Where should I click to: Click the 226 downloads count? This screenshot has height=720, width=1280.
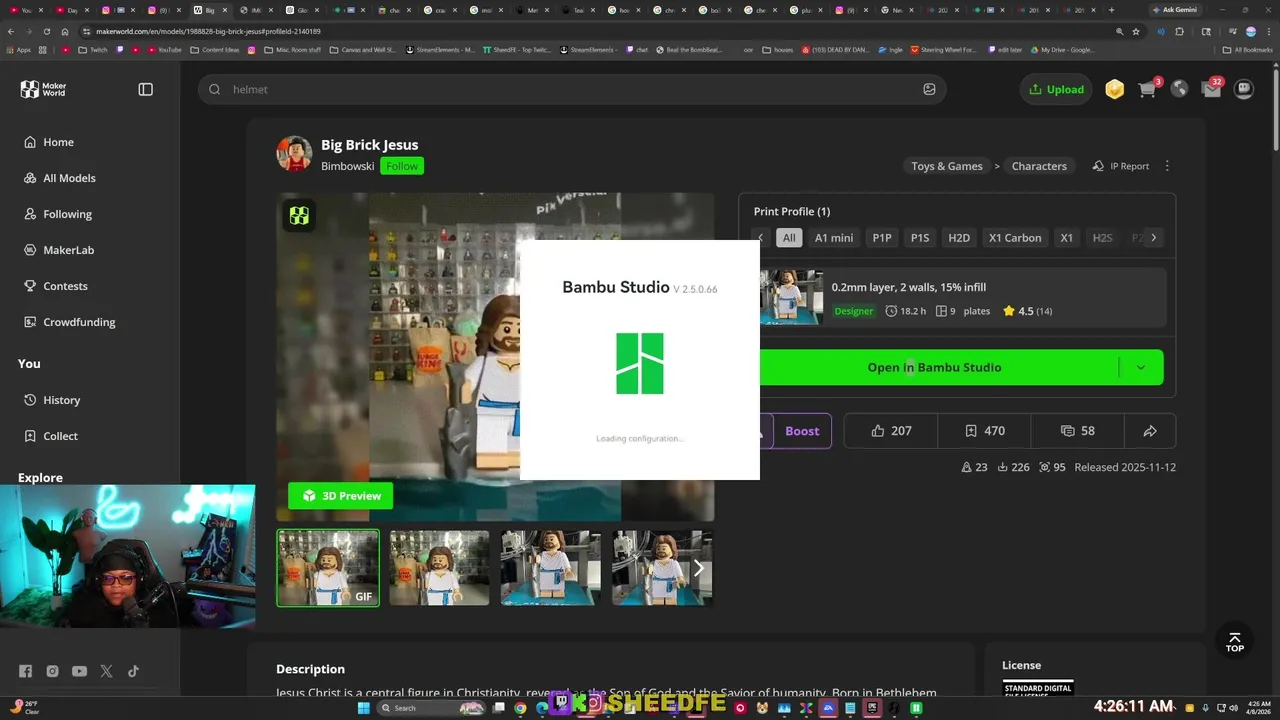(1013, 467)
